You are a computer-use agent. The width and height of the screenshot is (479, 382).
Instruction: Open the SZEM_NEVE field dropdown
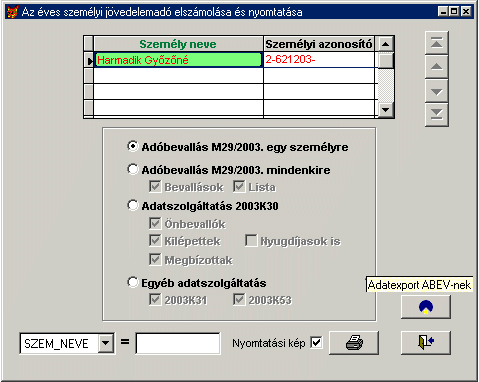(106, 343)
